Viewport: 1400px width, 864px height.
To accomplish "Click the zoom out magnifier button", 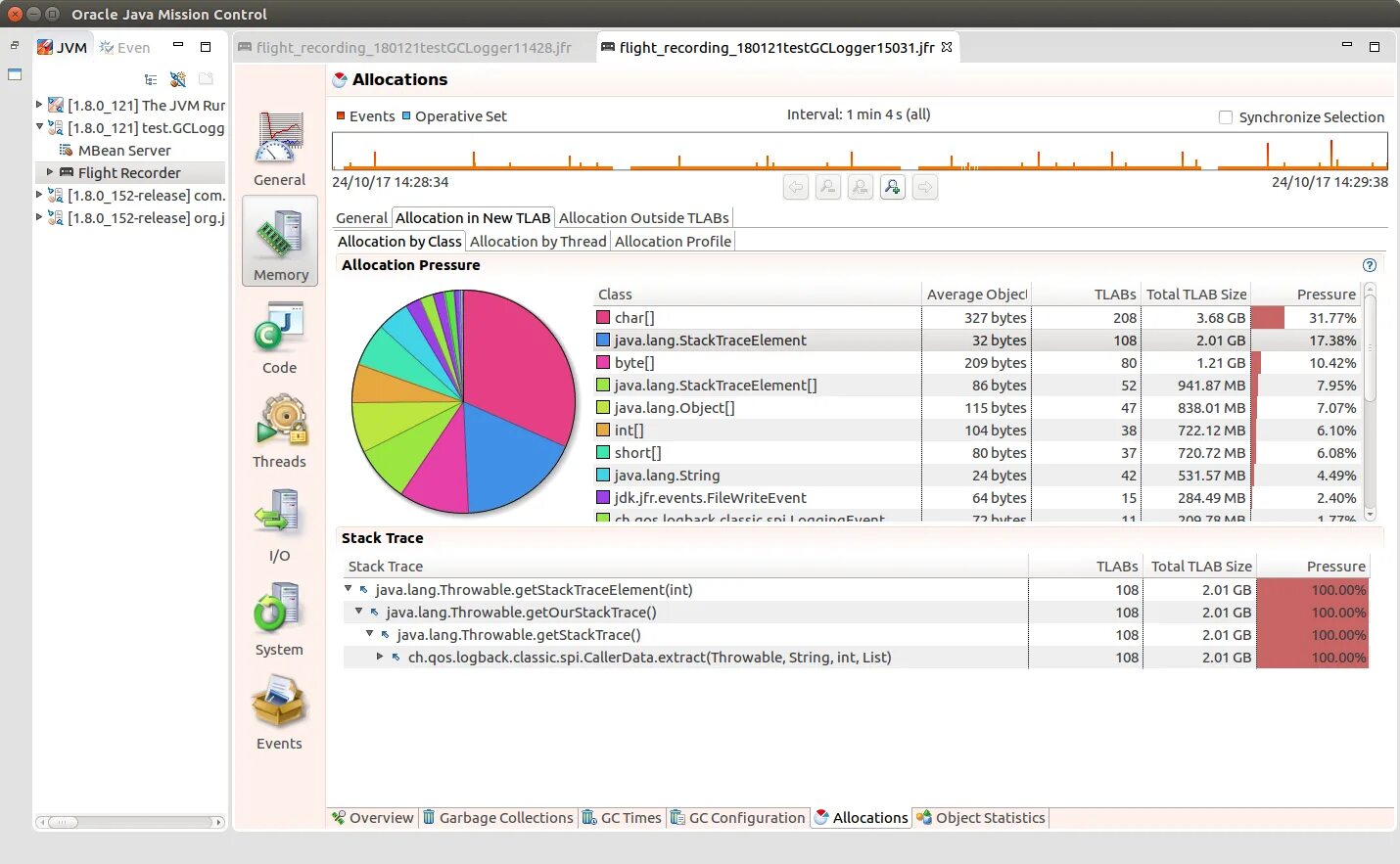I will tap(828, 187).
